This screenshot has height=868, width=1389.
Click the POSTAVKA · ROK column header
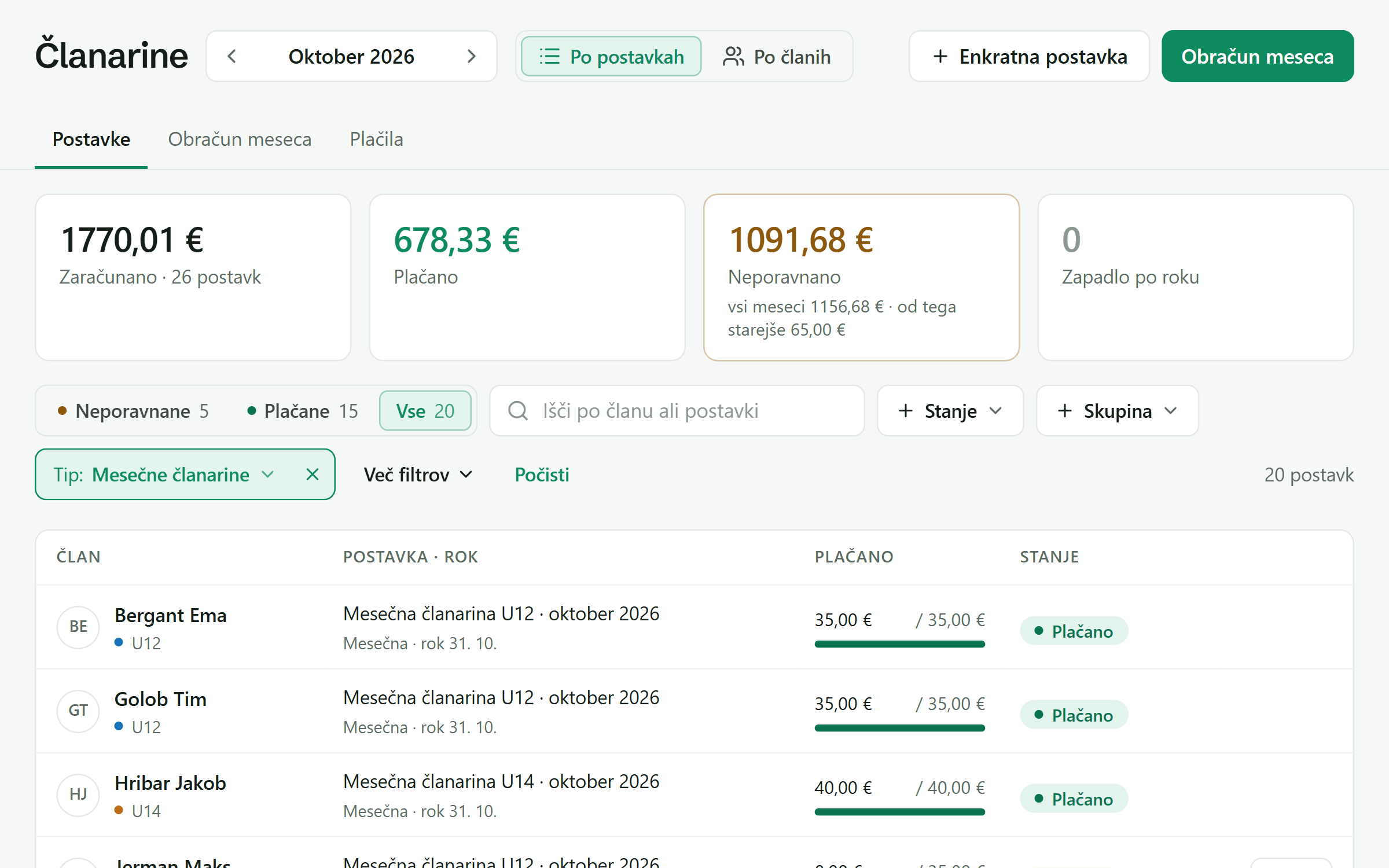coord(410,557)
